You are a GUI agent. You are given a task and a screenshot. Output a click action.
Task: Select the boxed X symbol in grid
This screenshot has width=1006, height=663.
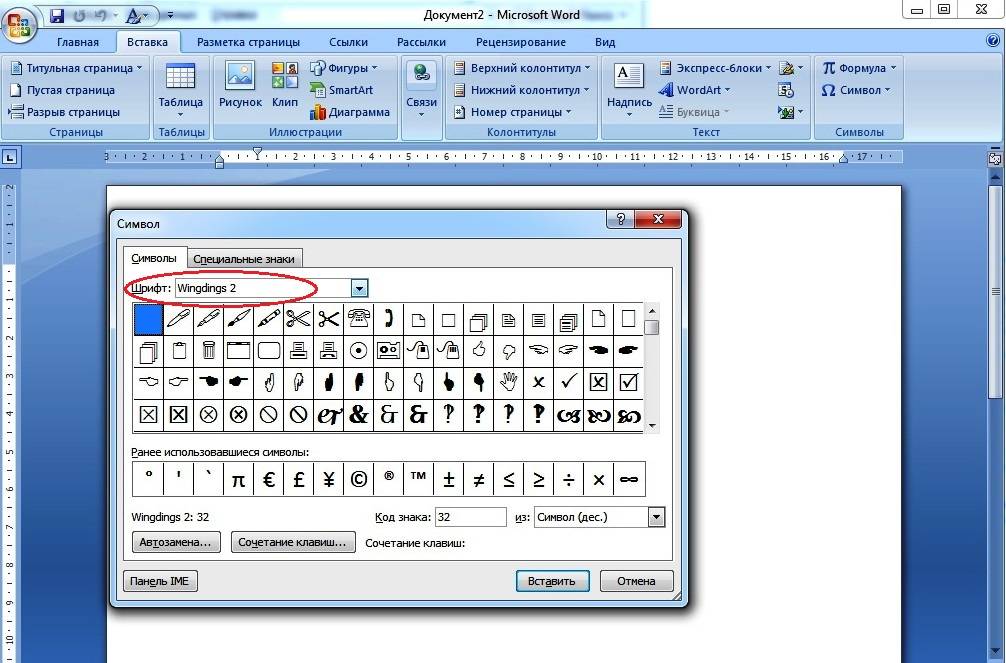coord(598,382)
